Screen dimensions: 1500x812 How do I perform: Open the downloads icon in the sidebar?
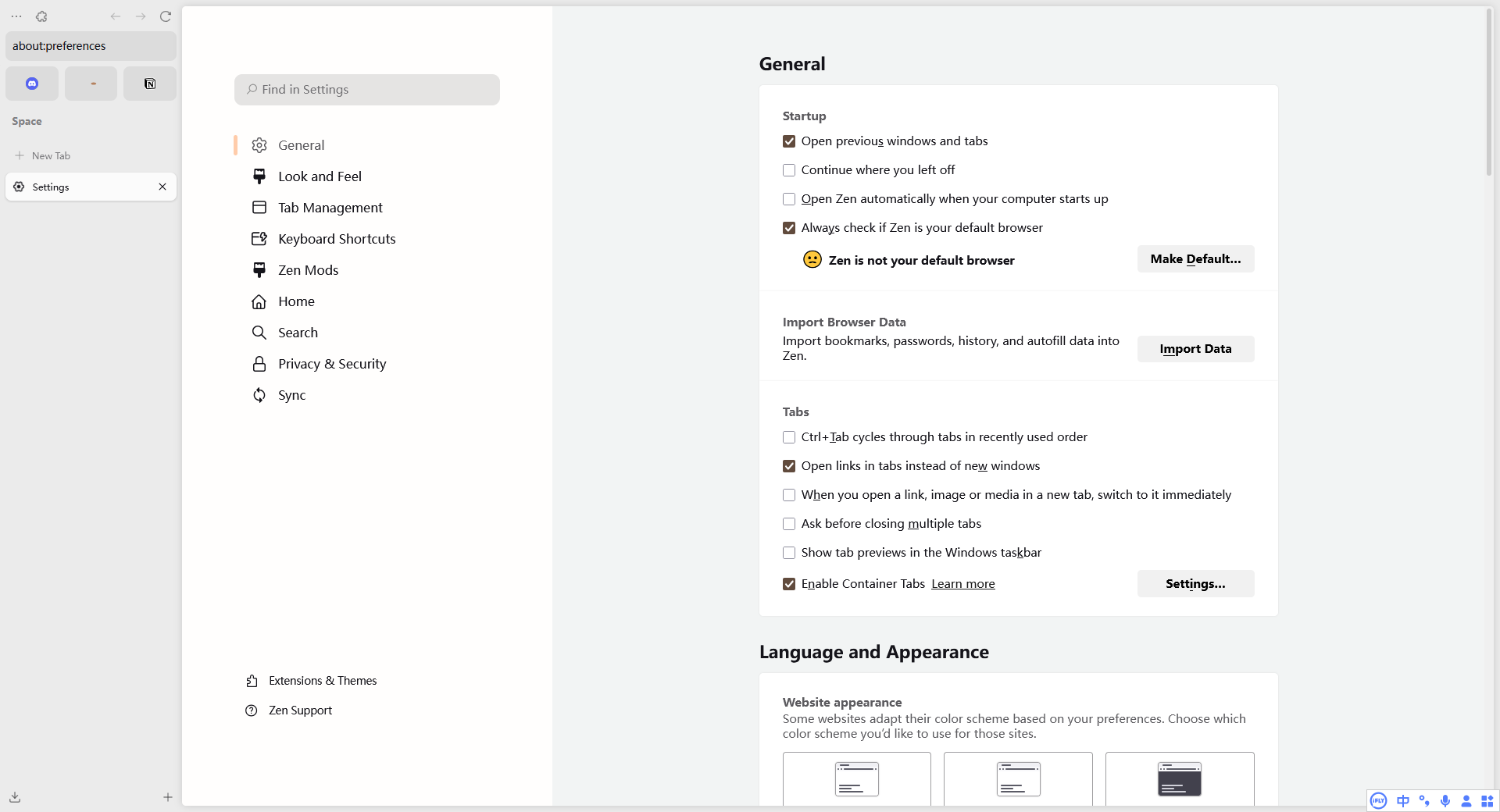coord(15,797)
